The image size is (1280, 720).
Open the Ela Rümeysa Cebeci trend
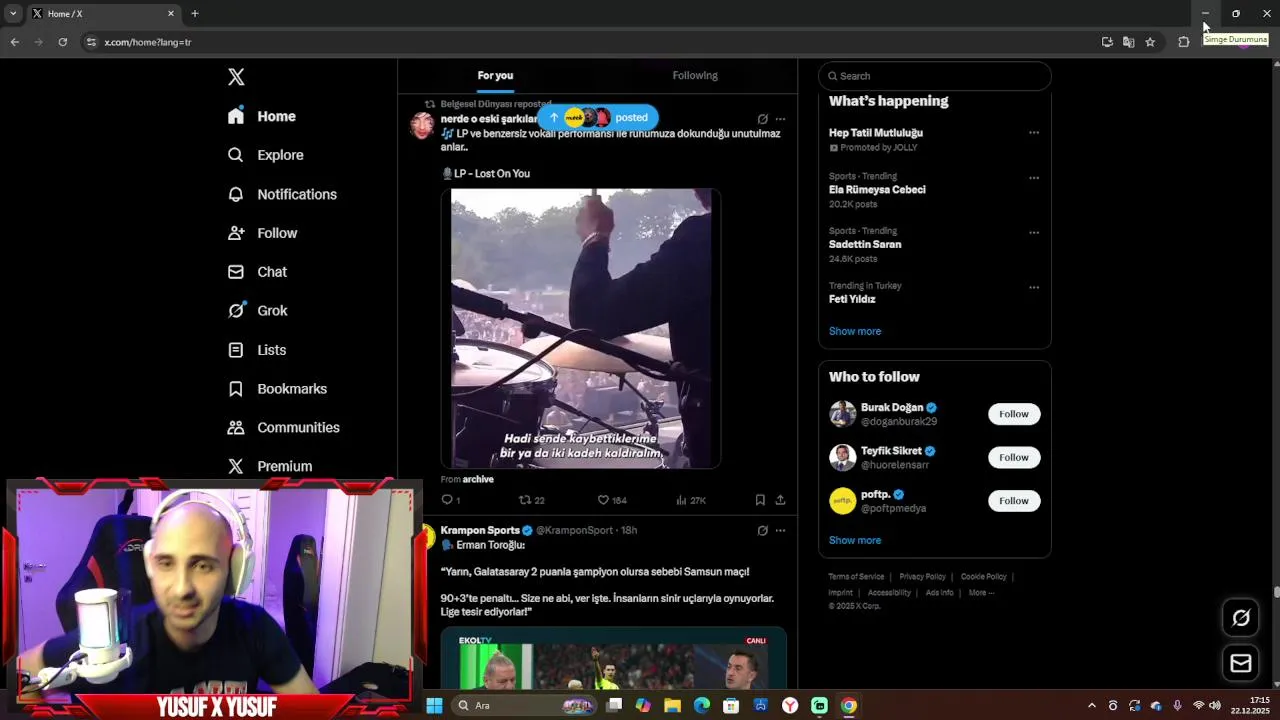click(877, 190)
